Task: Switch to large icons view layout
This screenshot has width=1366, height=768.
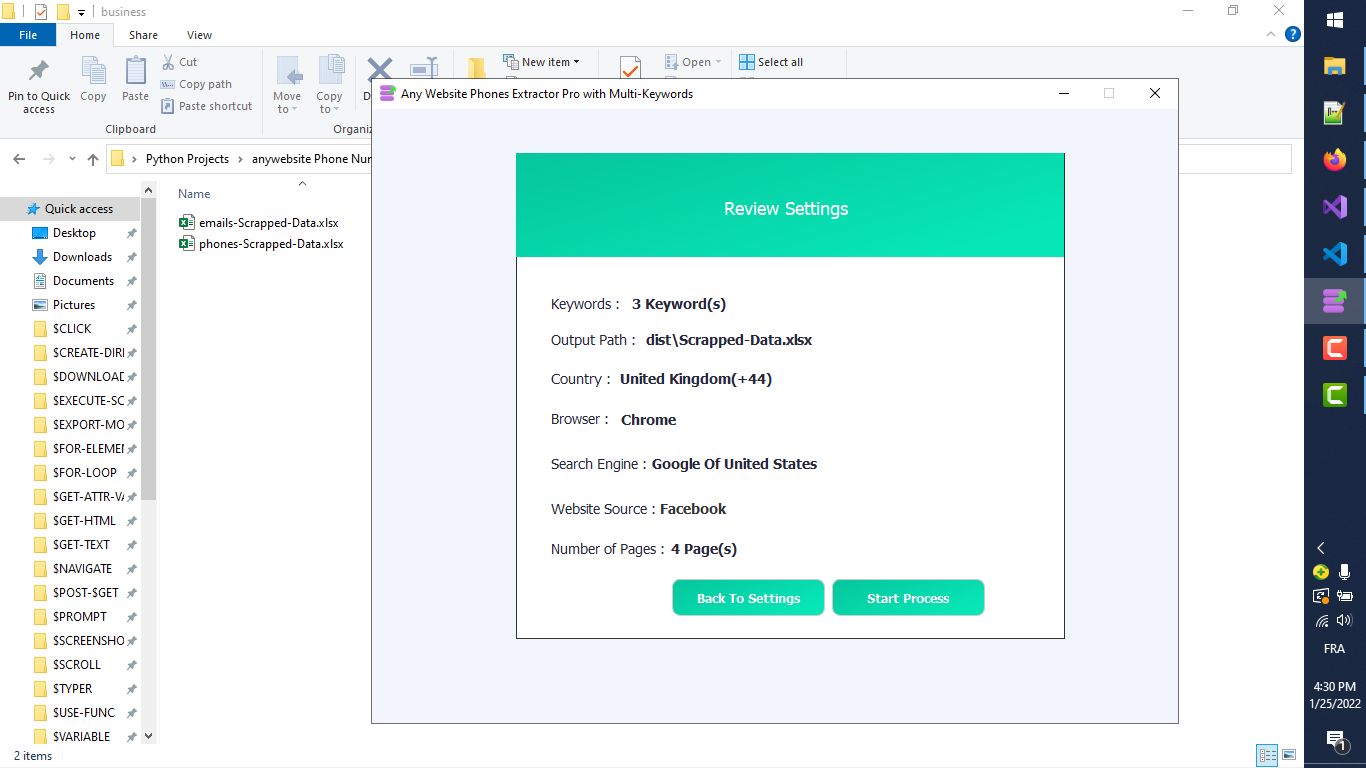Action: click(1289, 755)
